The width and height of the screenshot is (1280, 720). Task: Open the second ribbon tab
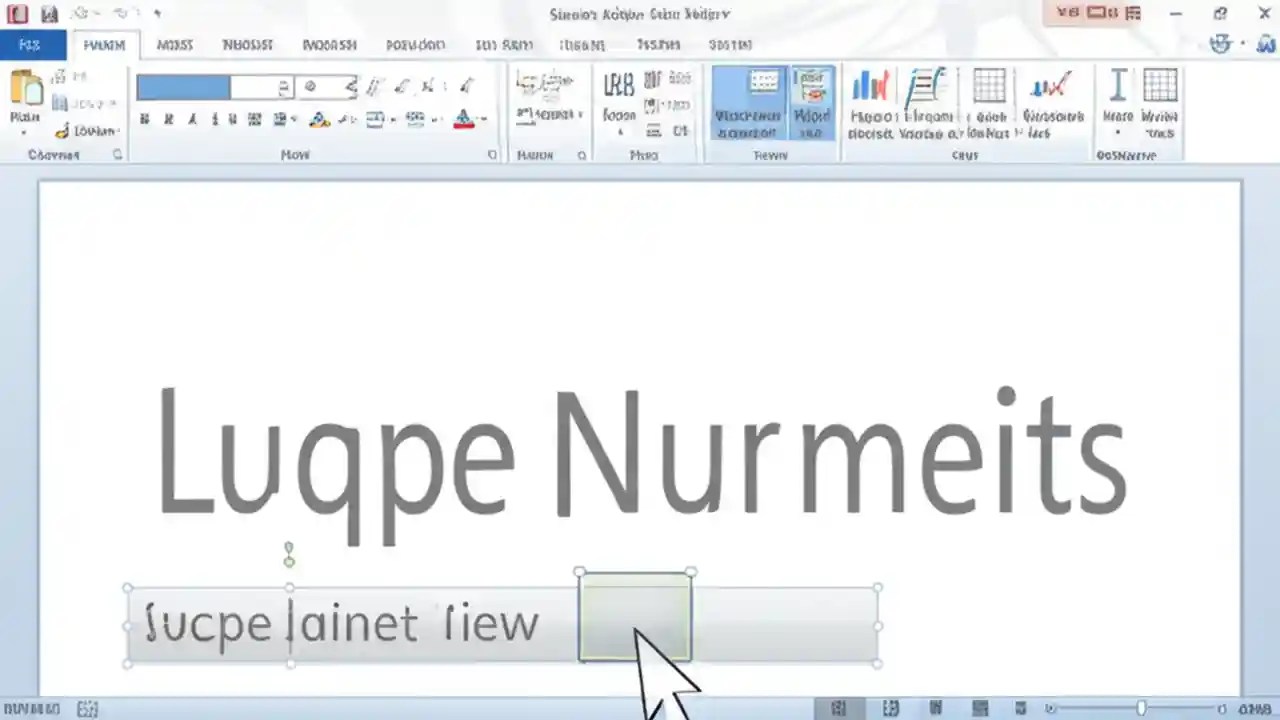coord(104,44)
